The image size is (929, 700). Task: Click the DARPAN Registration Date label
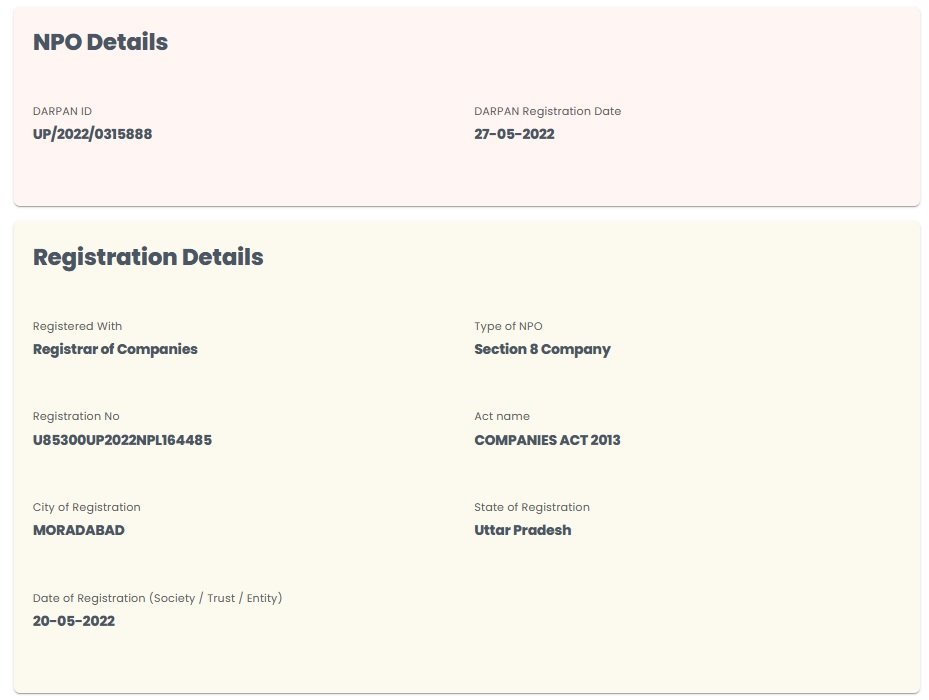(547, 111)
